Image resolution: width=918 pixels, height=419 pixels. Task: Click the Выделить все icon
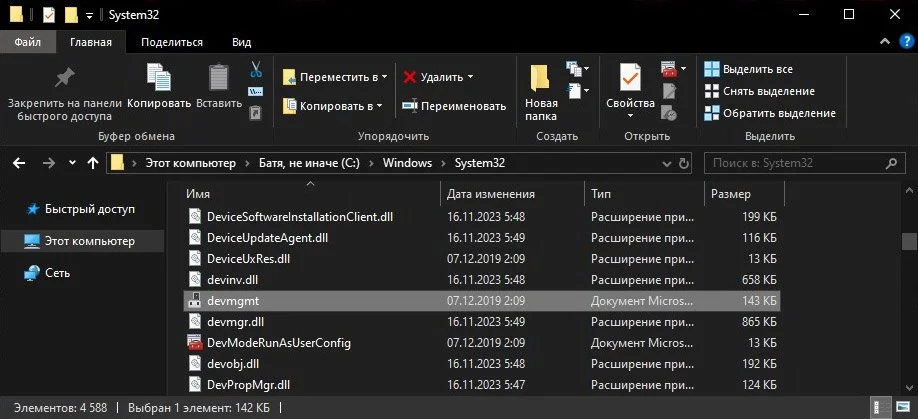coord(711,69)
